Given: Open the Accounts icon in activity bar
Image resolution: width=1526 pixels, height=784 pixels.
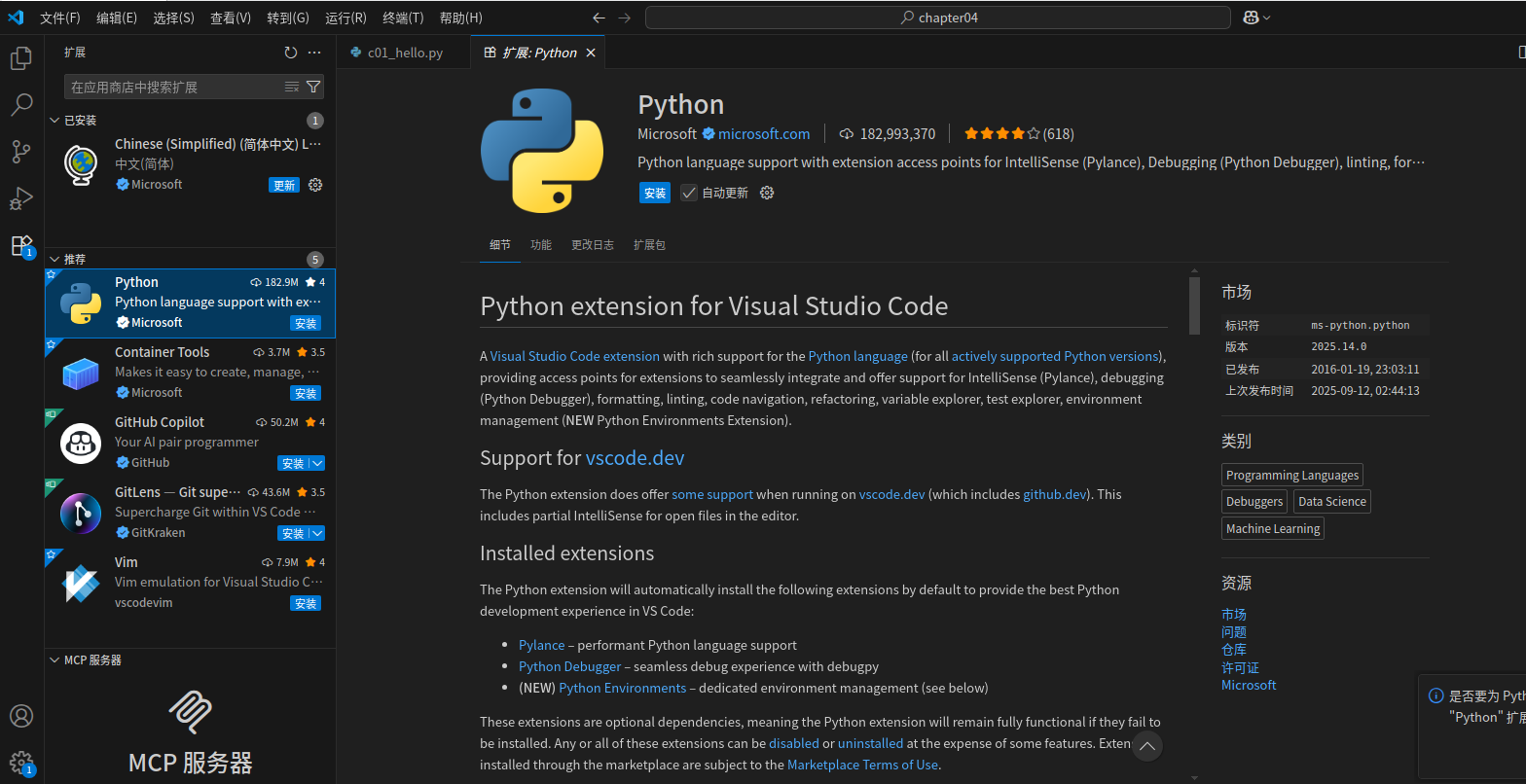Looking at the screenshot, I should 21,716.
